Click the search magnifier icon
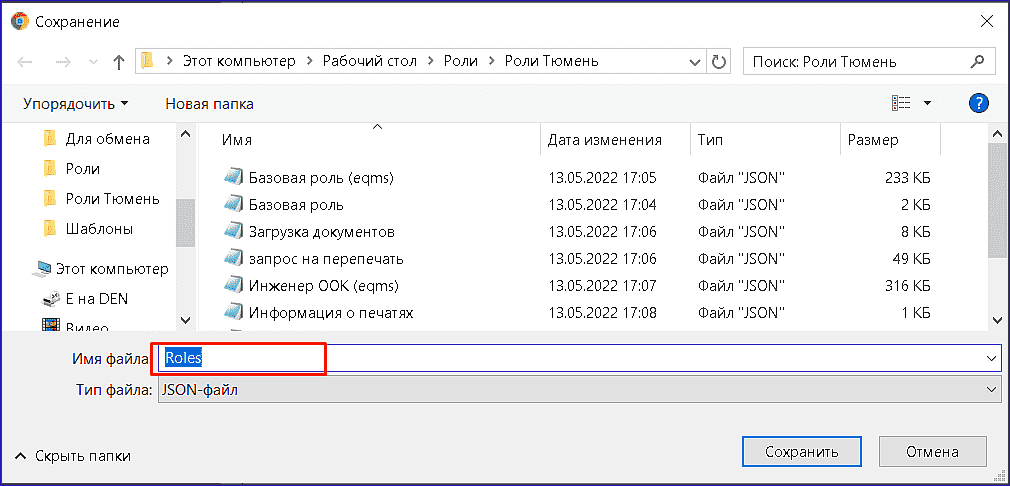 tap(977, 62)
